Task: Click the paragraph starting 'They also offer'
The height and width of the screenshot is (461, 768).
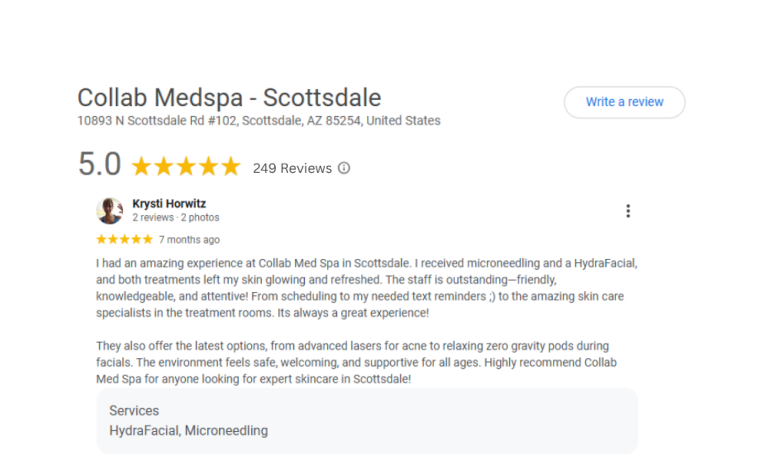Action: pos(366,360)
